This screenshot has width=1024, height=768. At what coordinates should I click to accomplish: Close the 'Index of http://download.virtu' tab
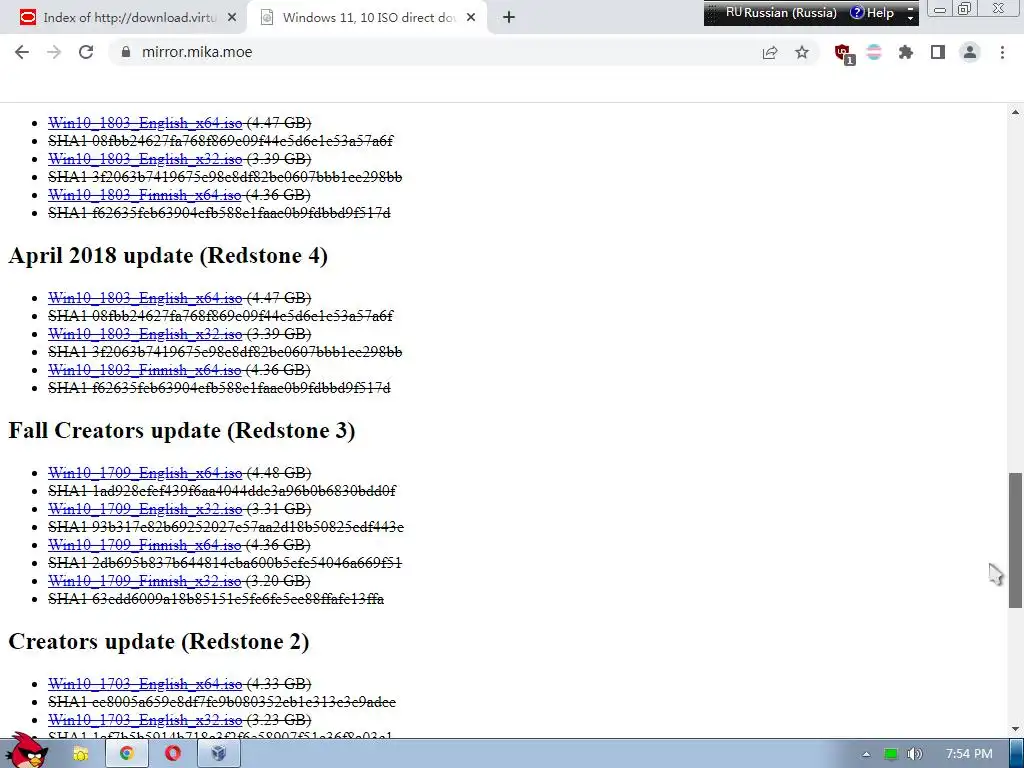pos(232,18)
